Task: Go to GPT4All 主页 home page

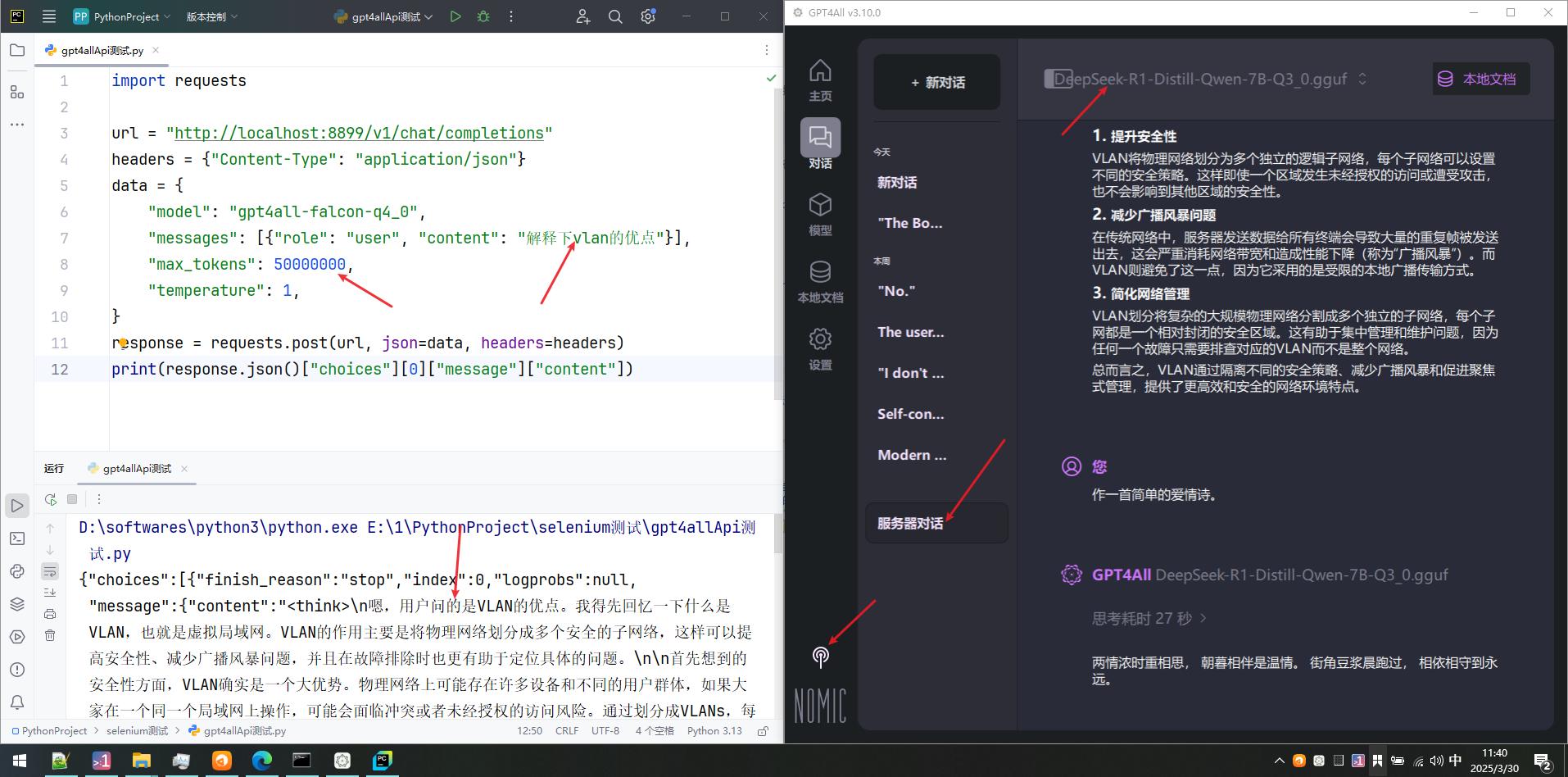Action: (820, 80)
